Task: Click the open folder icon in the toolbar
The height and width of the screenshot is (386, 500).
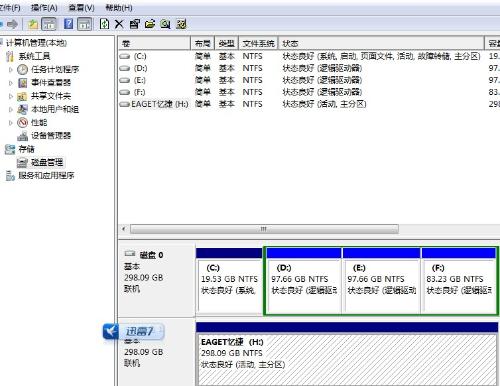Action: (x=150, y=24)
